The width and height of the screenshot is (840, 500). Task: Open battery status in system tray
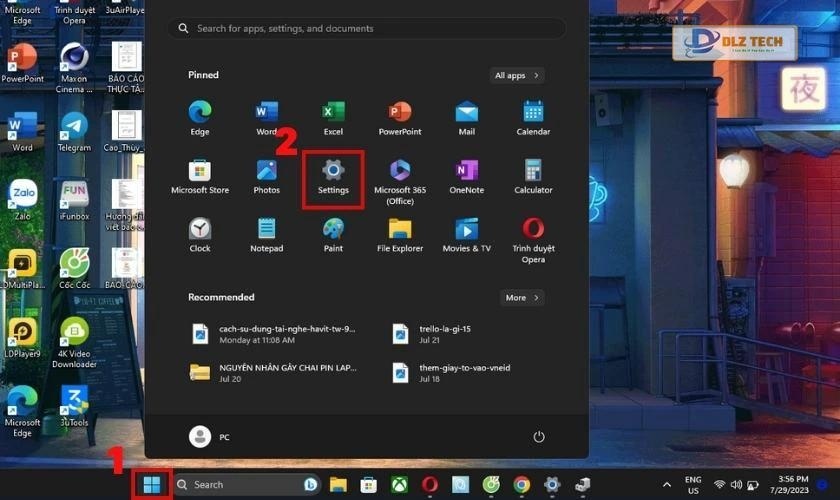[753, 485]
